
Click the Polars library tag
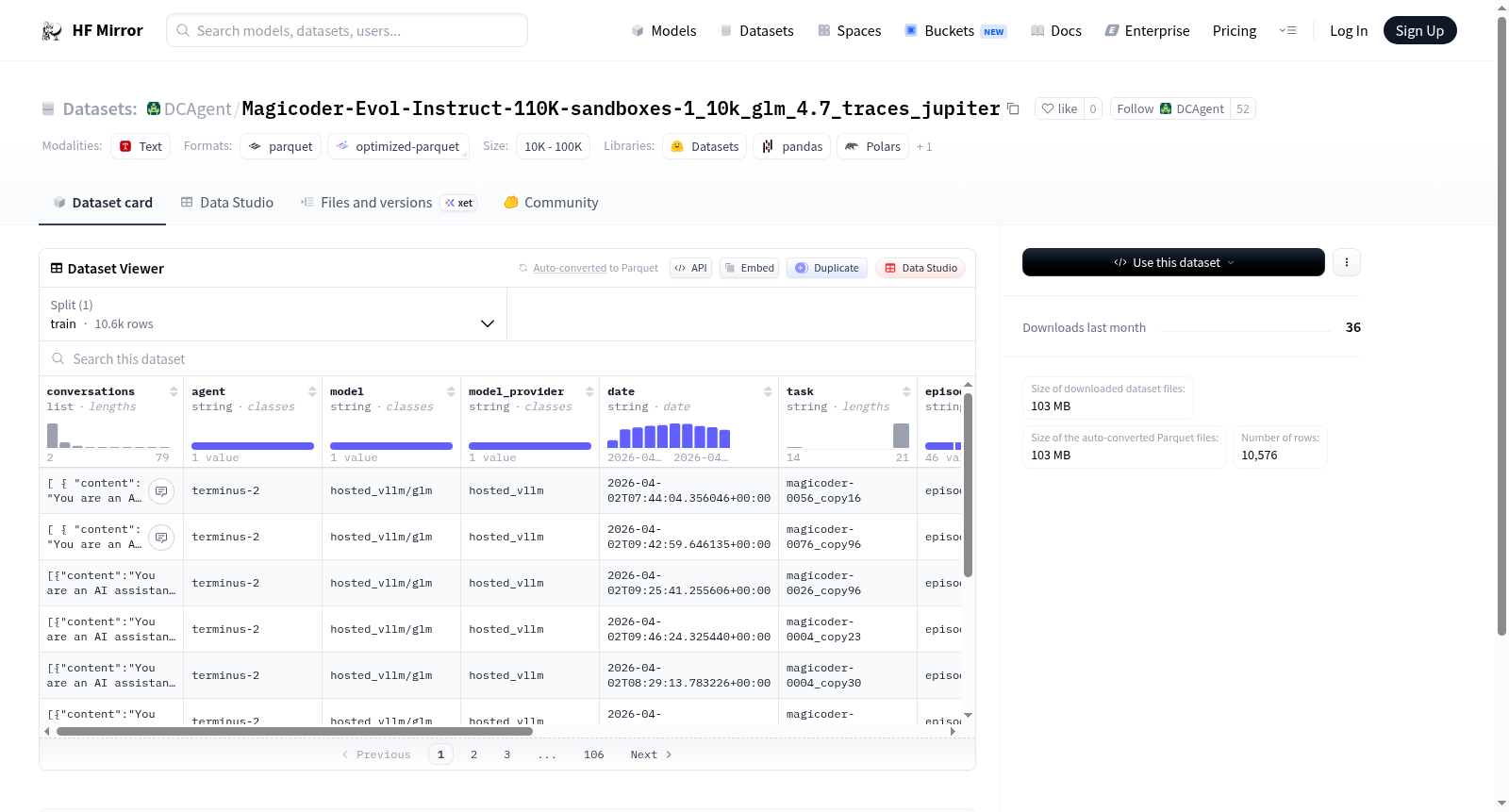tap(873, 146)
